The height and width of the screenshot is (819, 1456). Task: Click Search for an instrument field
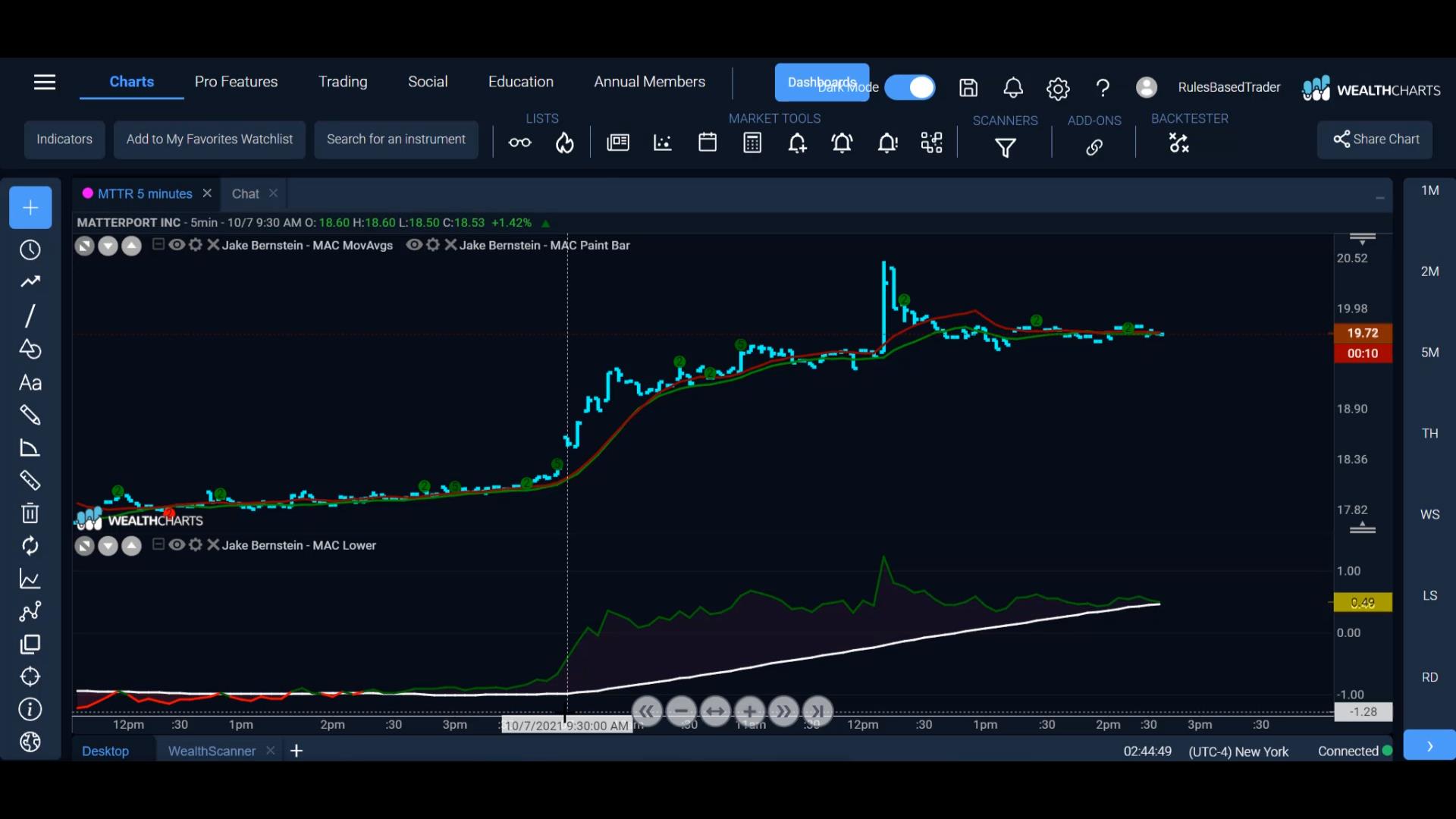396,140
